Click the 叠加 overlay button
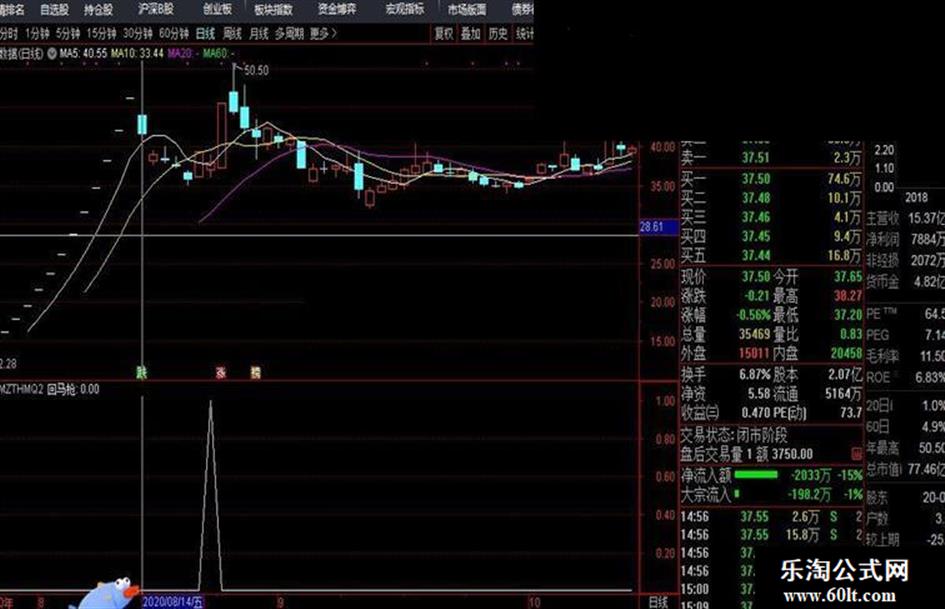 (471, 34)
